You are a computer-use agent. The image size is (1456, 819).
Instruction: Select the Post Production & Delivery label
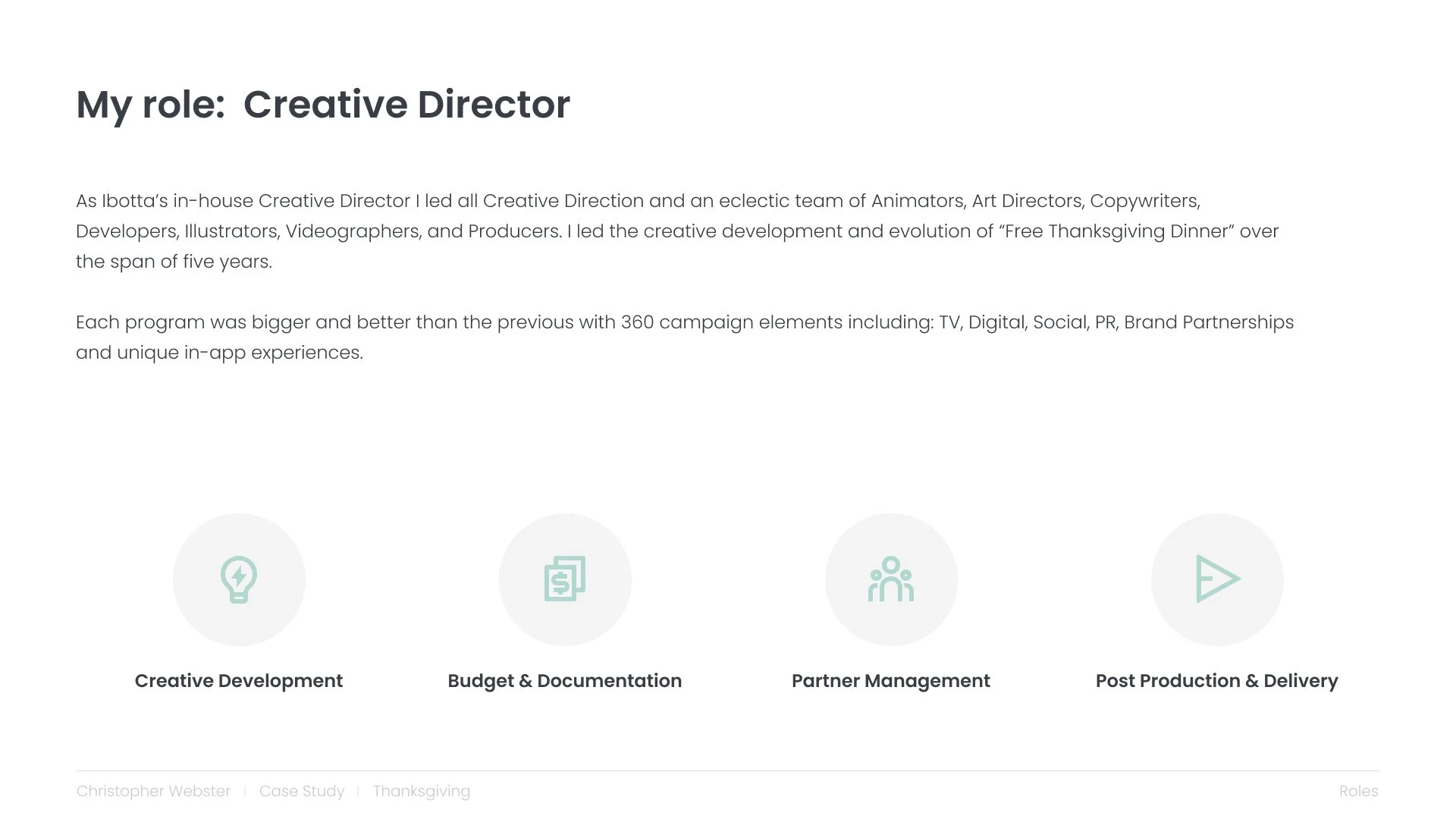[1217, 681]
